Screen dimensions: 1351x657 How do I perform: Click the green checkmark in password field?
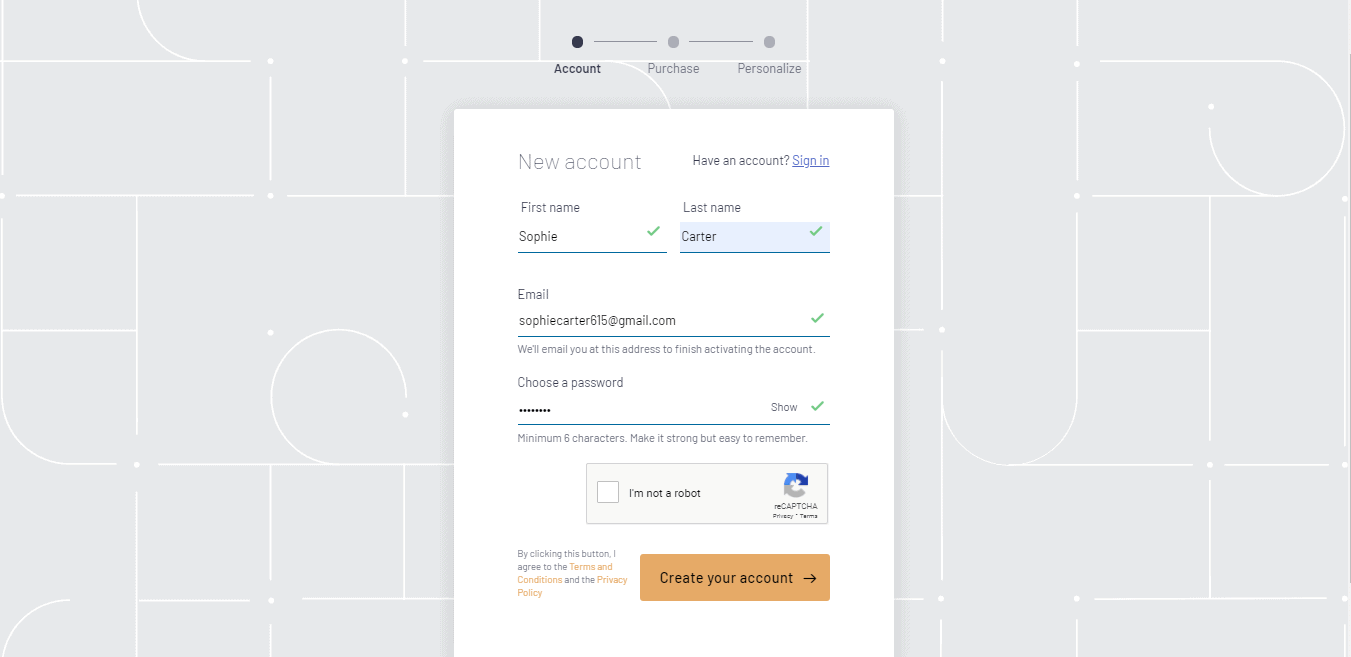pos(817,406)
